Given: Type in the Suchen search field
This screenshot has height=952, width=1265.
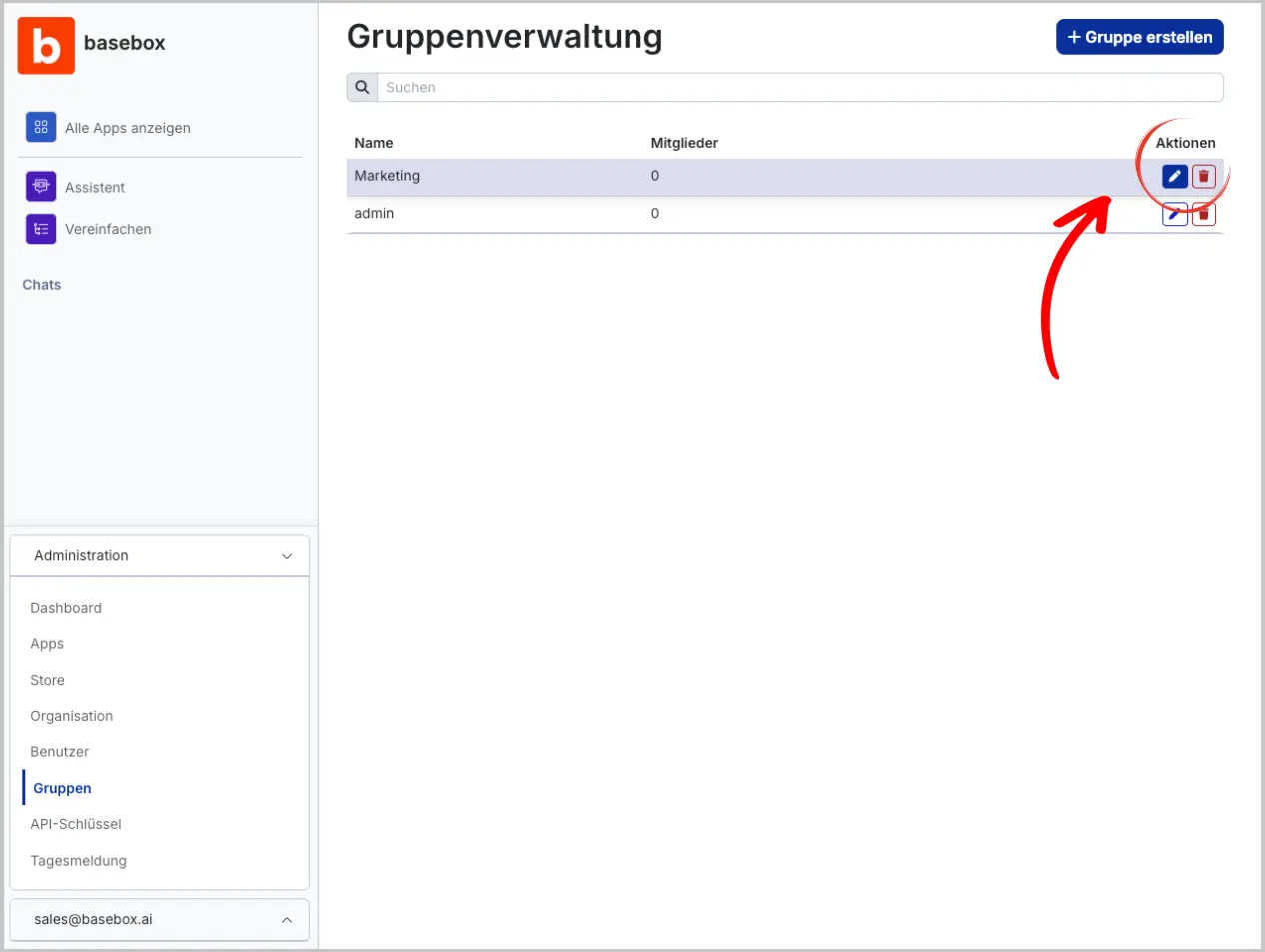Looking at the screenshot, I should click(799, 88).
